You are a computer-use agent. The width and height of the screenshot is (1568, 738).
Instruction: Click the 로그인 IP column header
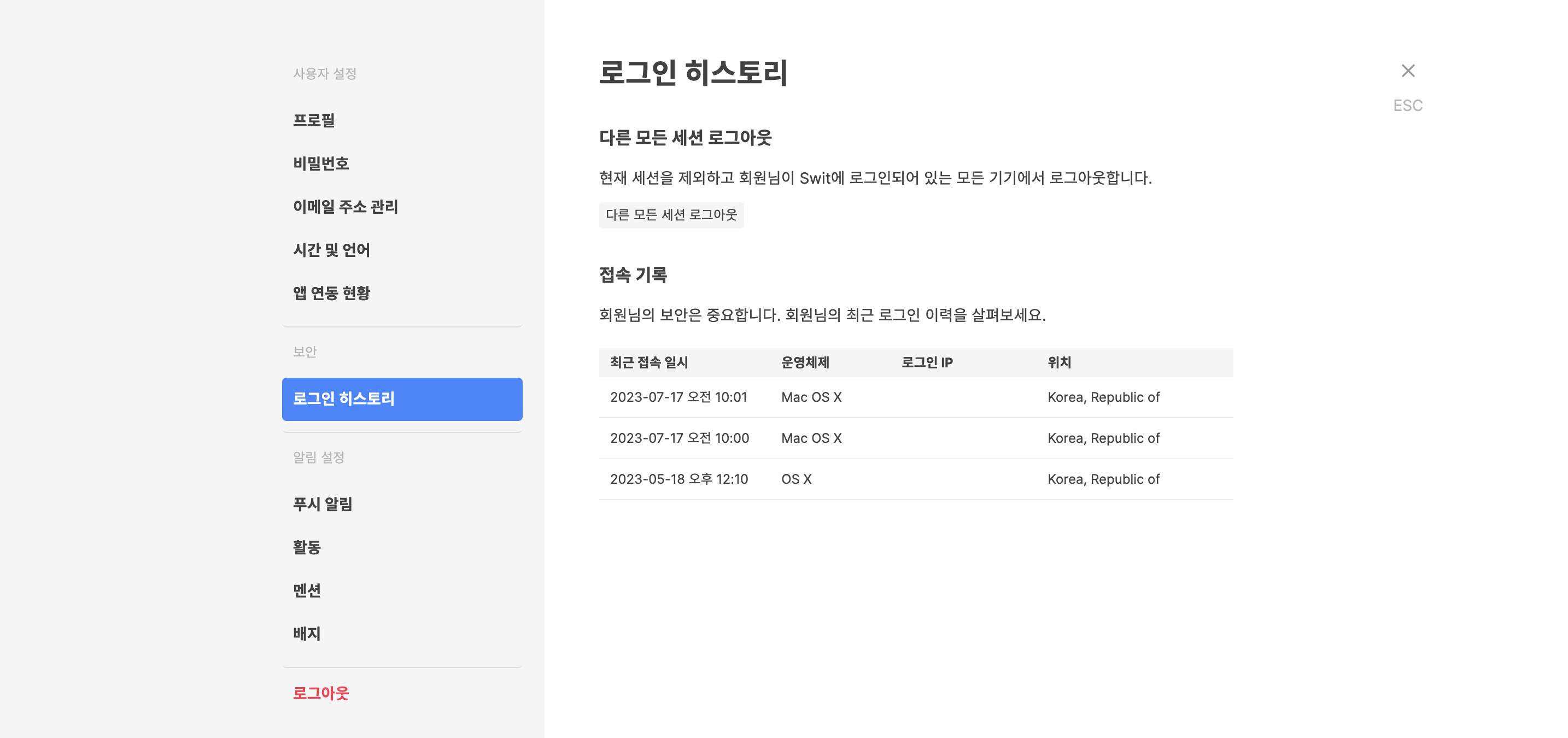pos(927,362)
